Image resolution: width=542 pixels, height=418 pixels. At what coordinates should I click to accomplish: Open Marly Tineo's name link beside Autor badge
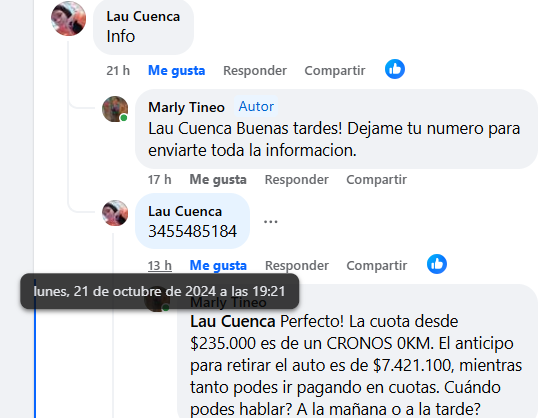[x=187, y=107]
